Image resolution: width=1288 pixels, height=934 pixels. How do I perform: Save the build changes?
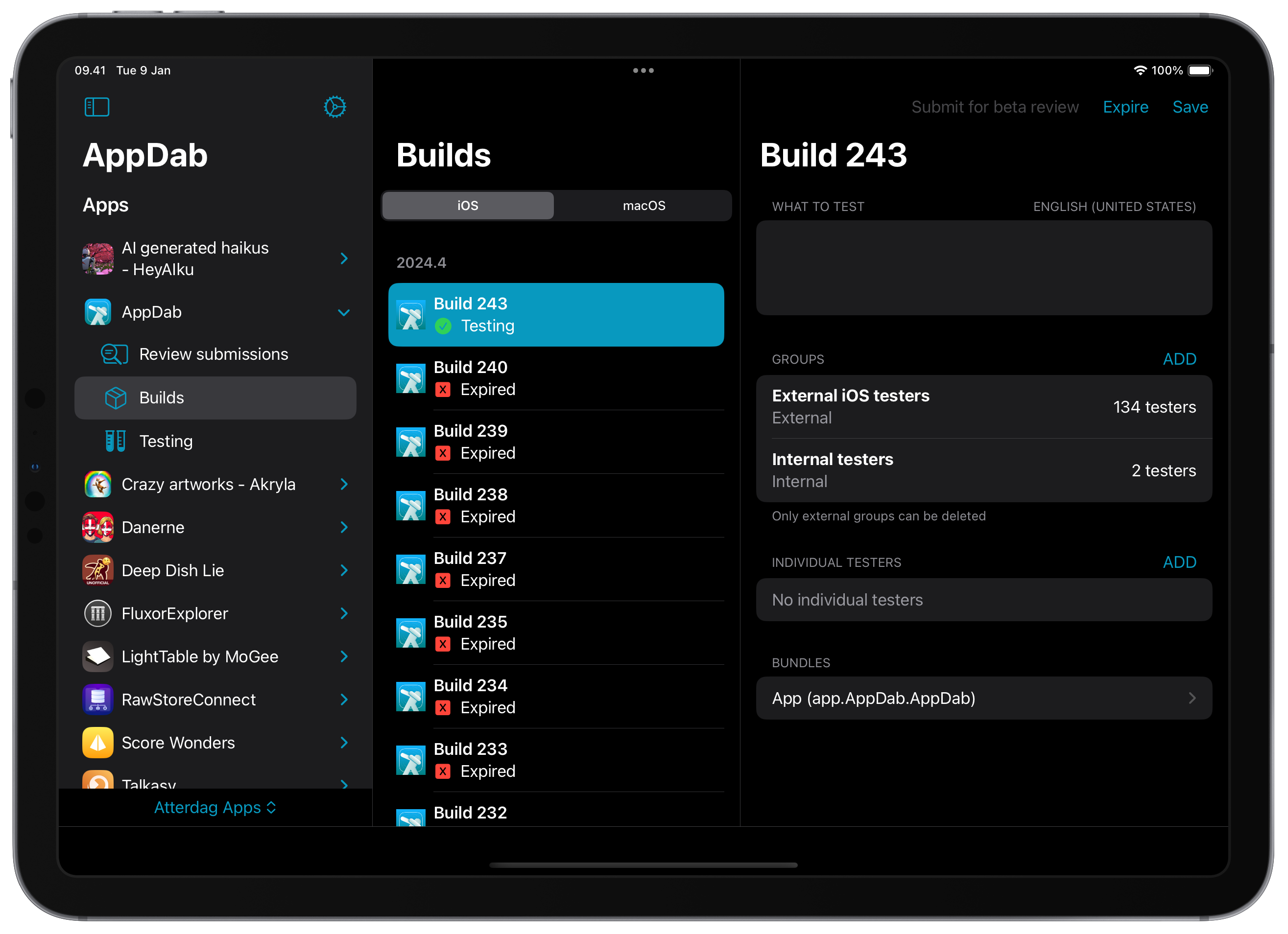click(1190, 107)
